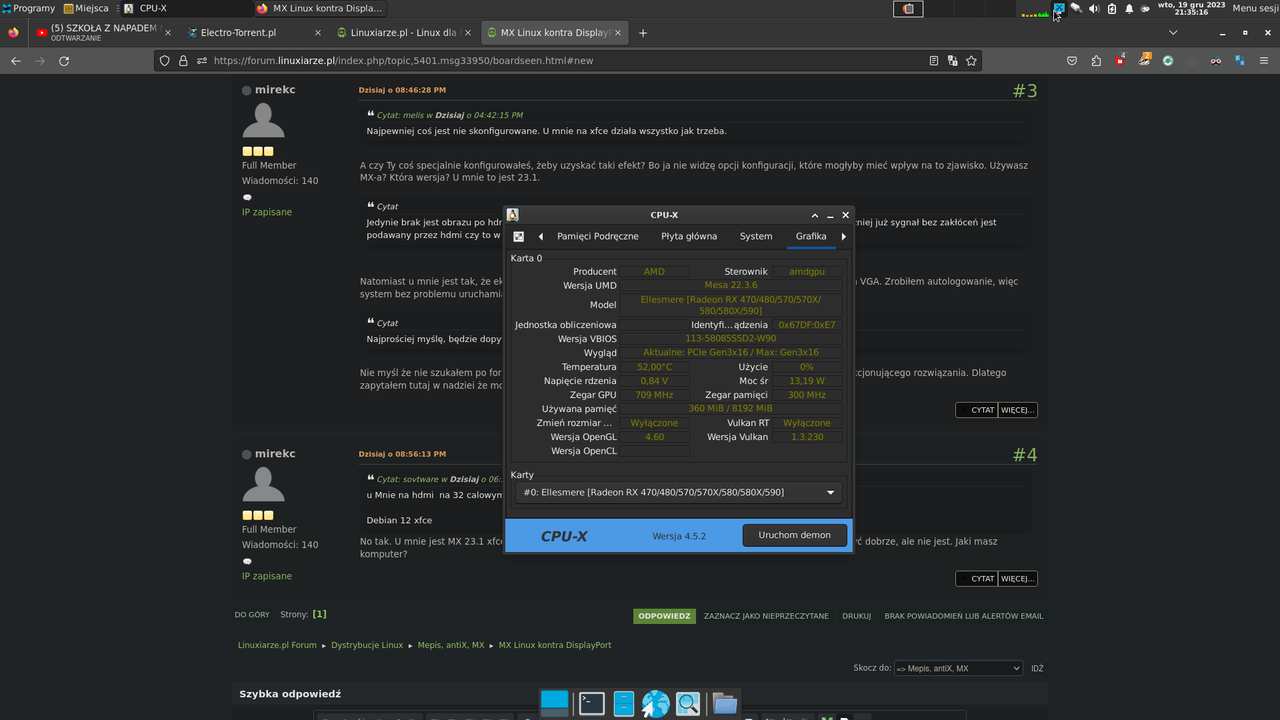Click the translate page icon in address bar
This screenshot has height=720, width=1280.
[x=952, y=61]
